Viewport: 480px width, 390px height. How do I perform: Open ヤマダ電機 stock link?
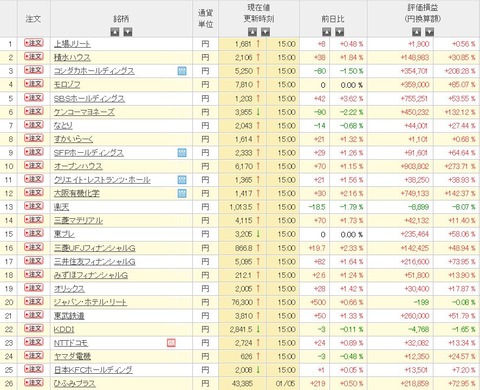pyautogui.click(x=72, y=356)
